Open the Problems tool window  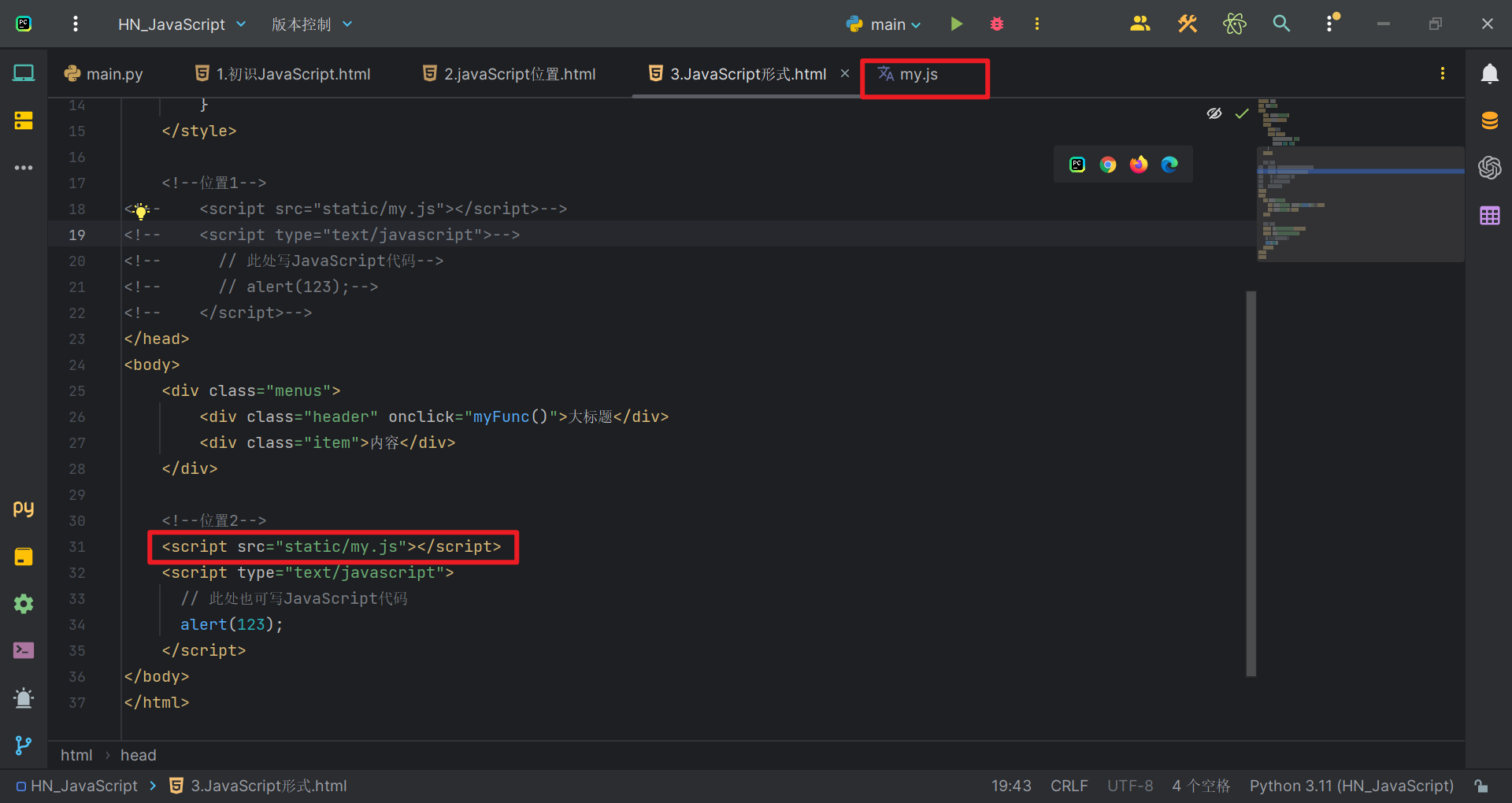point(24,698)
